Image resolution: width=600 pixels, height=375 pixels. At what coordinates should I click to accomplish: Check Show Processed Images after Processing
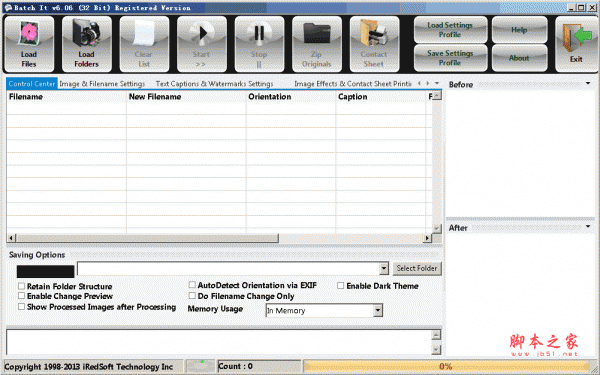pos(21,307)
